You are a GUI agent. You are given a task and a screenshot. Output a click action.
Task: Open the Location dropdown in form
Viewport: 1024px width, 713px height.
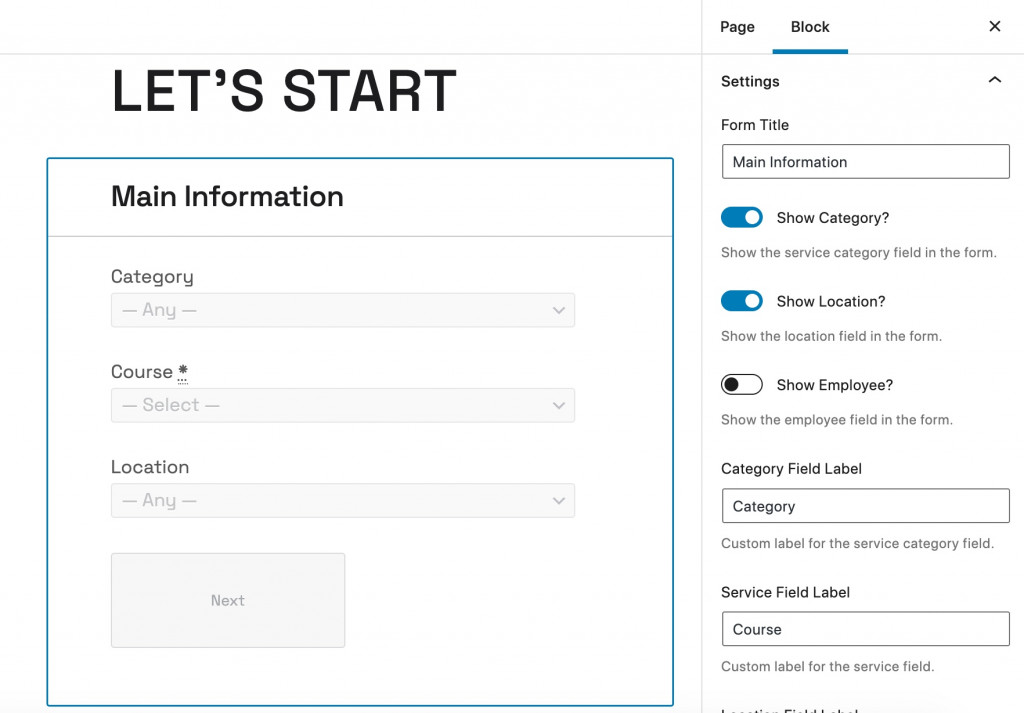[x=343, y=501]
